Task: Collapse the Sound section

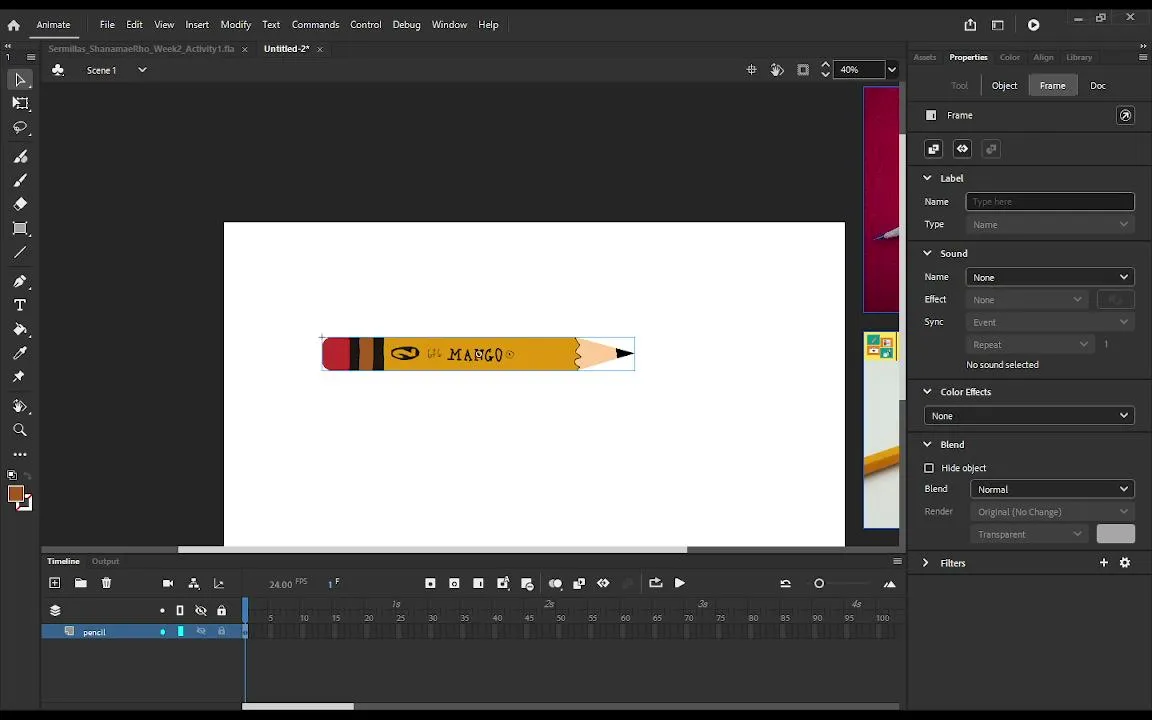Action: click(927, 253)
